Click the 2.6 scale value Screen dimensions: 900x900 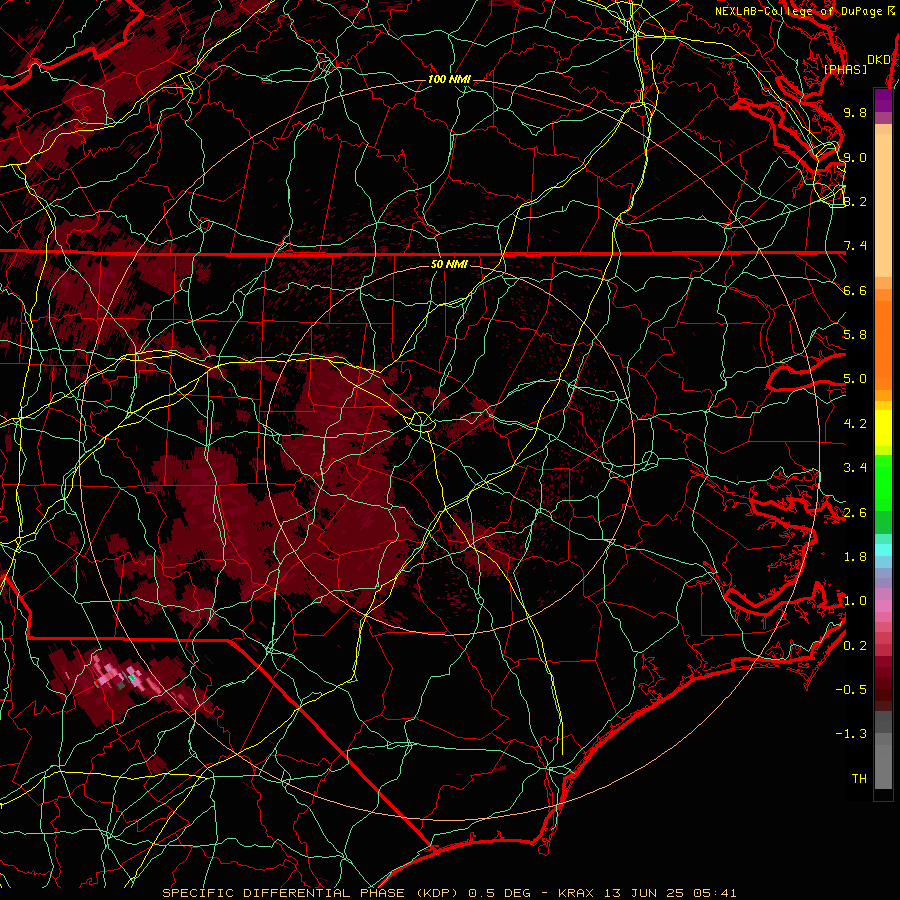855,513
